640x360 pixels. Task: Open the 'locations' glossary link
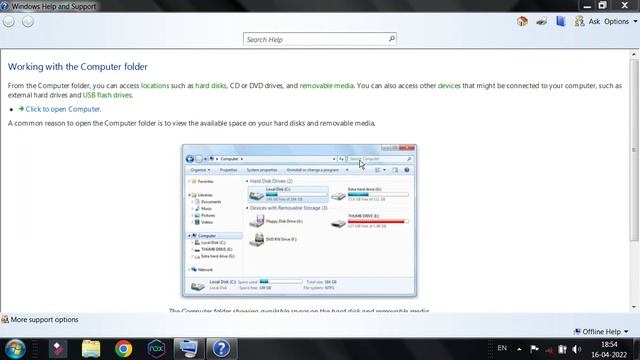(x=155, y=86)
